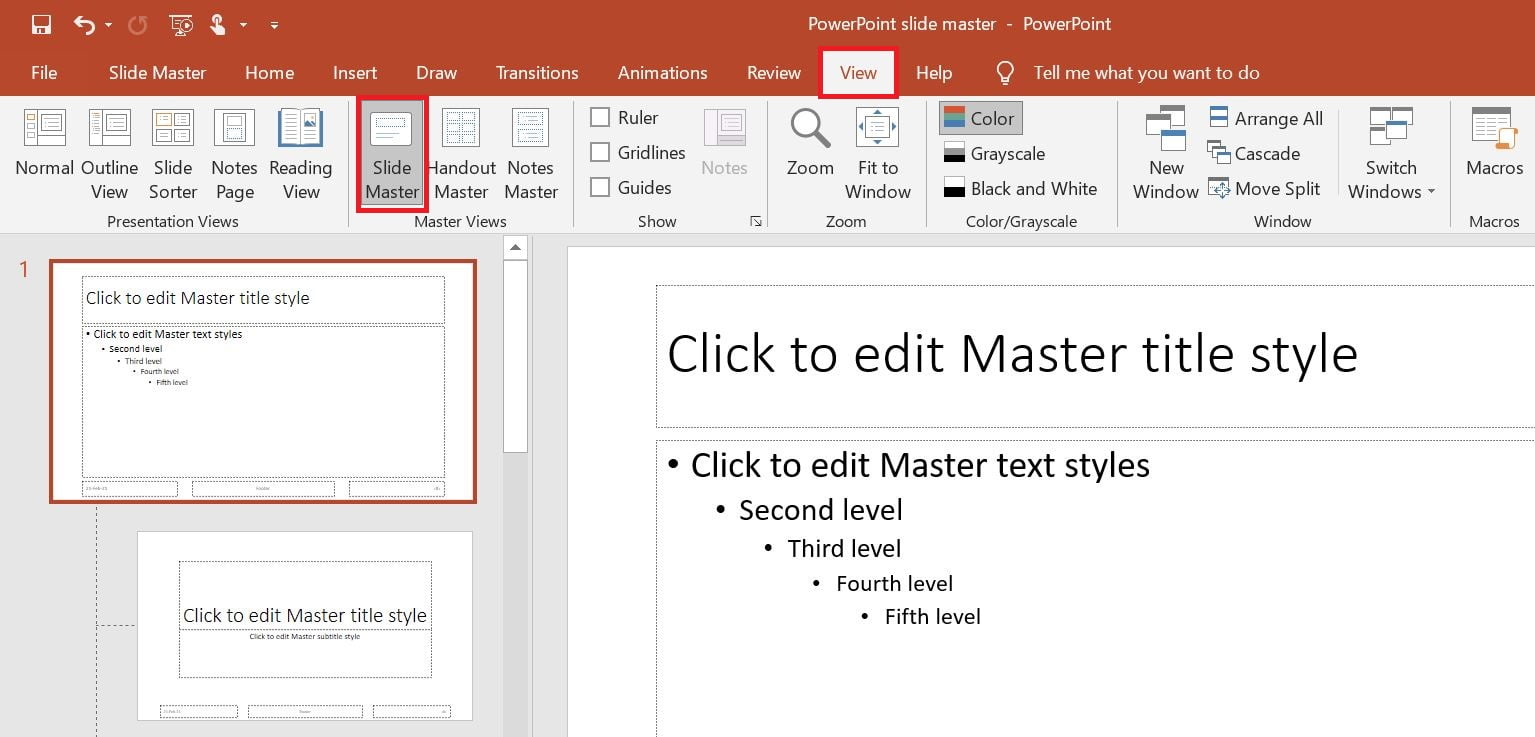Open the Transitions tab
This screenshot has height=737, width=1535.
click(537, 72)
